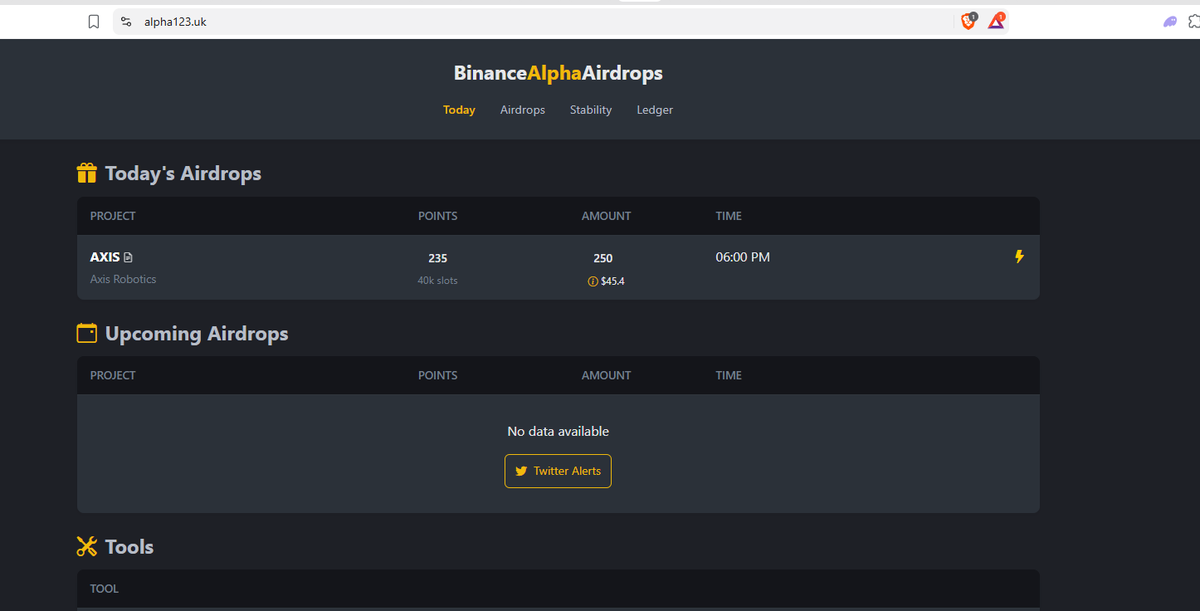Viewport: 1200px width, 611px height.
Task: Click the Axis Robotics subtitle text
Action: 123,280
